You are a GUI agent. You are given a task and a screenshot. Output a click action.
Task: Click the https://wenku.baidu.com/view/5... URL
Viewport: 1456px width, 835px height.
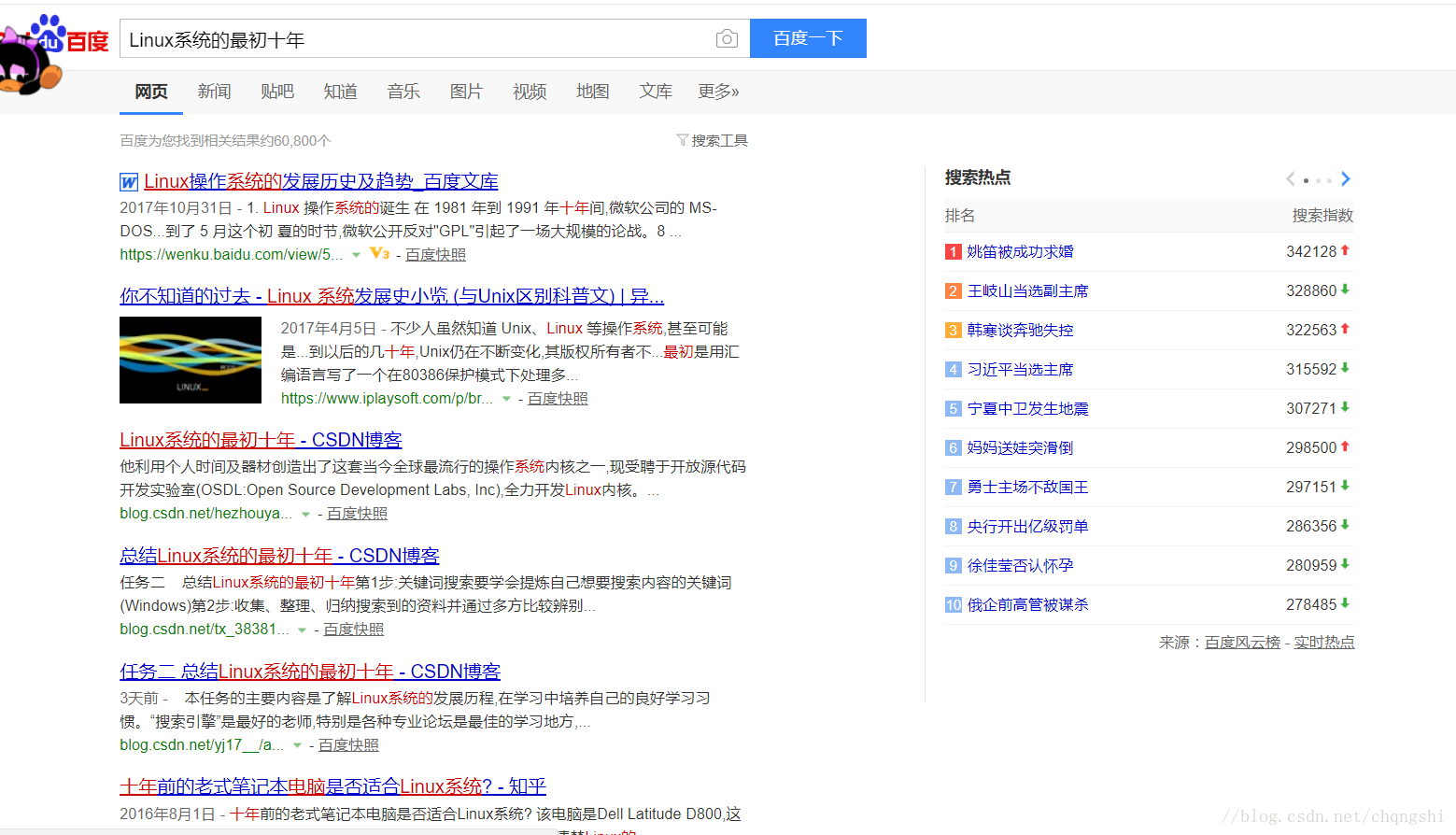point(231,254)
